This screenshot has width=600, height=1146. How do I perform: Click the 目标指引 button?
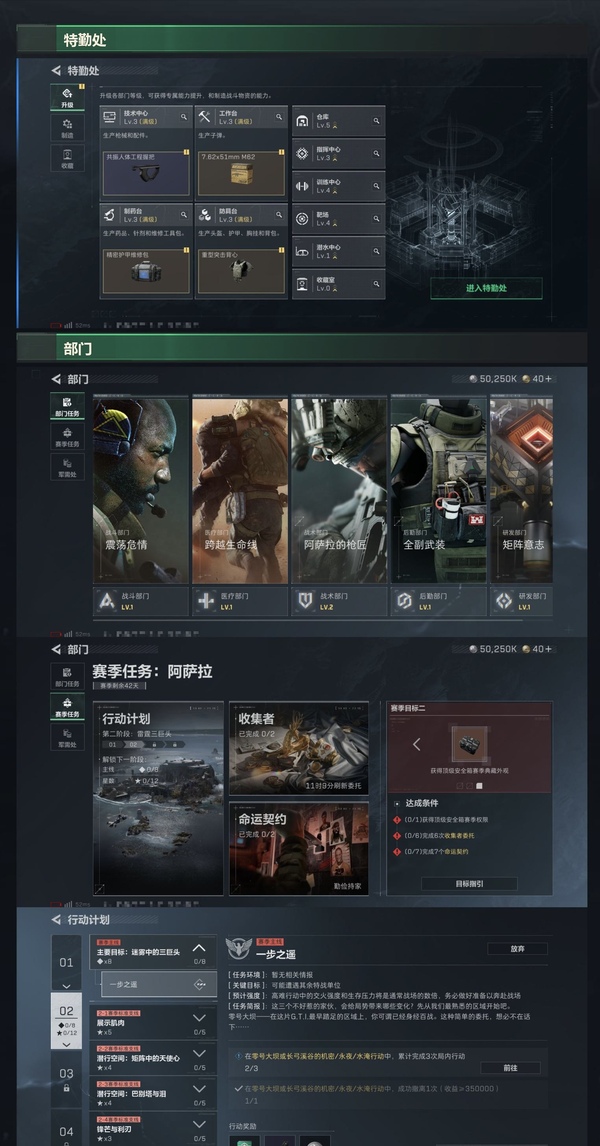coord(469,884)
